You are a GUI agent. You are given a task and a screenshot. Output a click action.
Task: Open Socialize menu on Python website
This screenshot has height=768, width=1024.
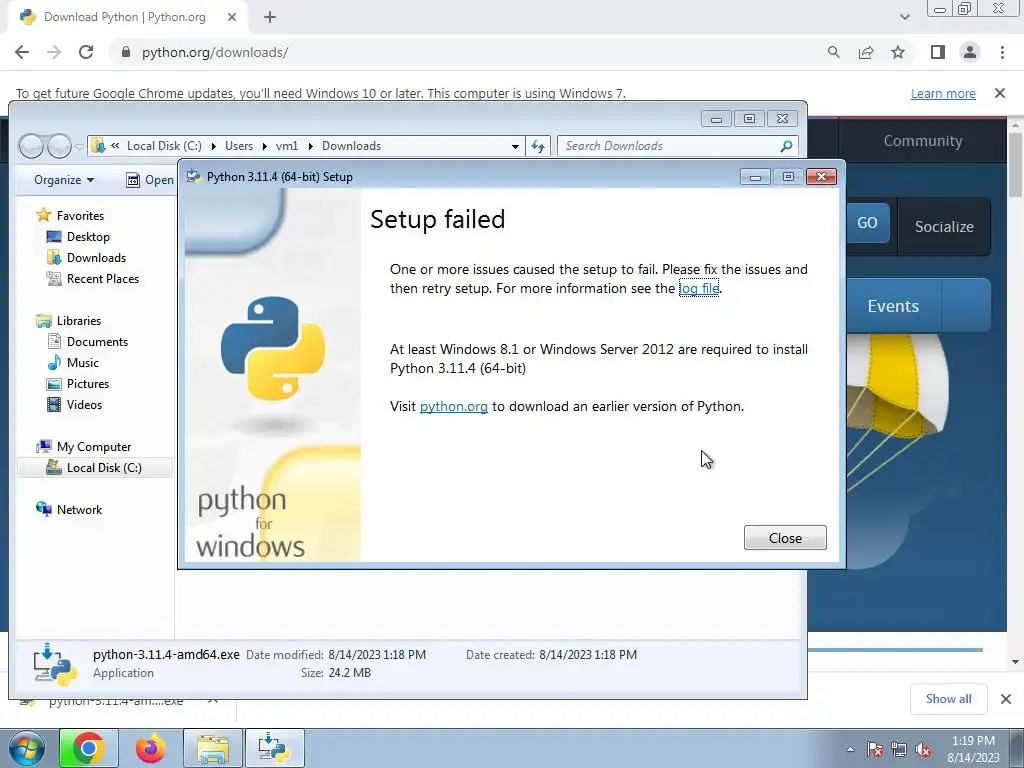(944, 227)
